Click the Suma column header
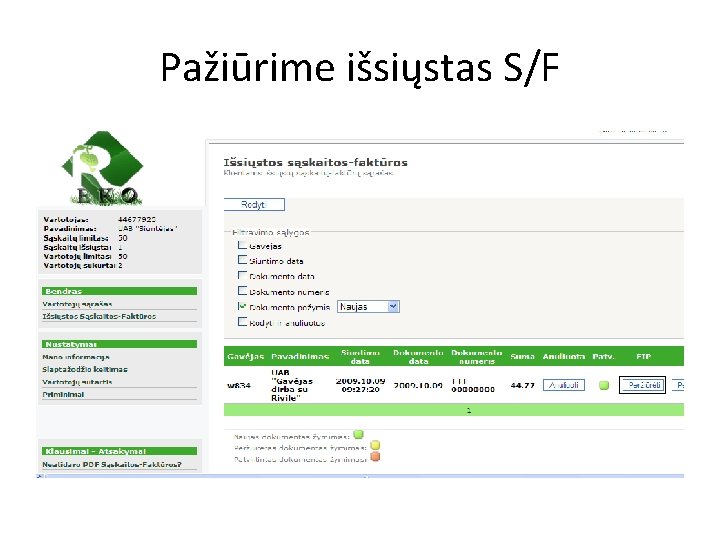Image resolution: width=720 pixels, height=540 pixels. point(522,356)
